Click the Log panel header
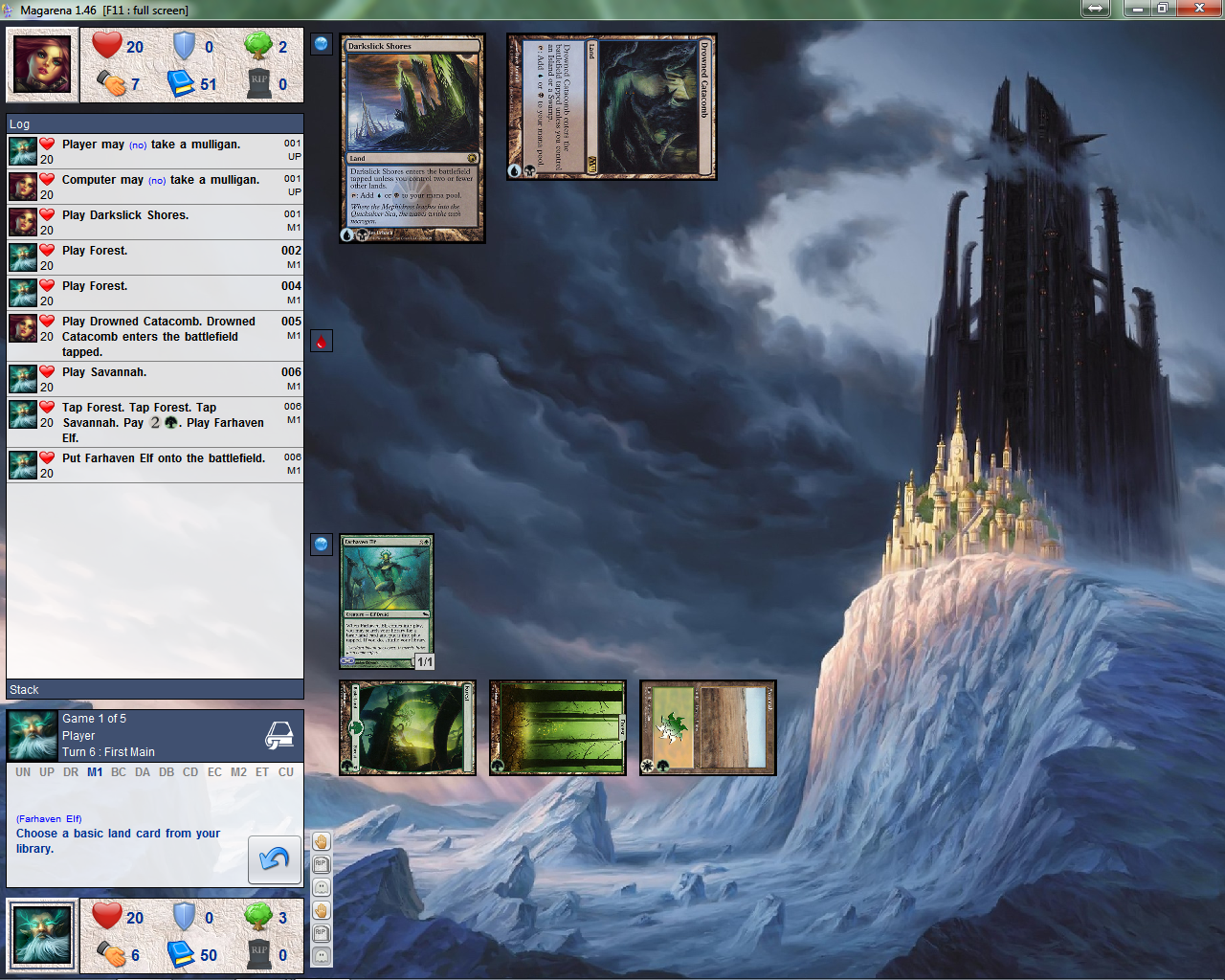 point(154,124)
